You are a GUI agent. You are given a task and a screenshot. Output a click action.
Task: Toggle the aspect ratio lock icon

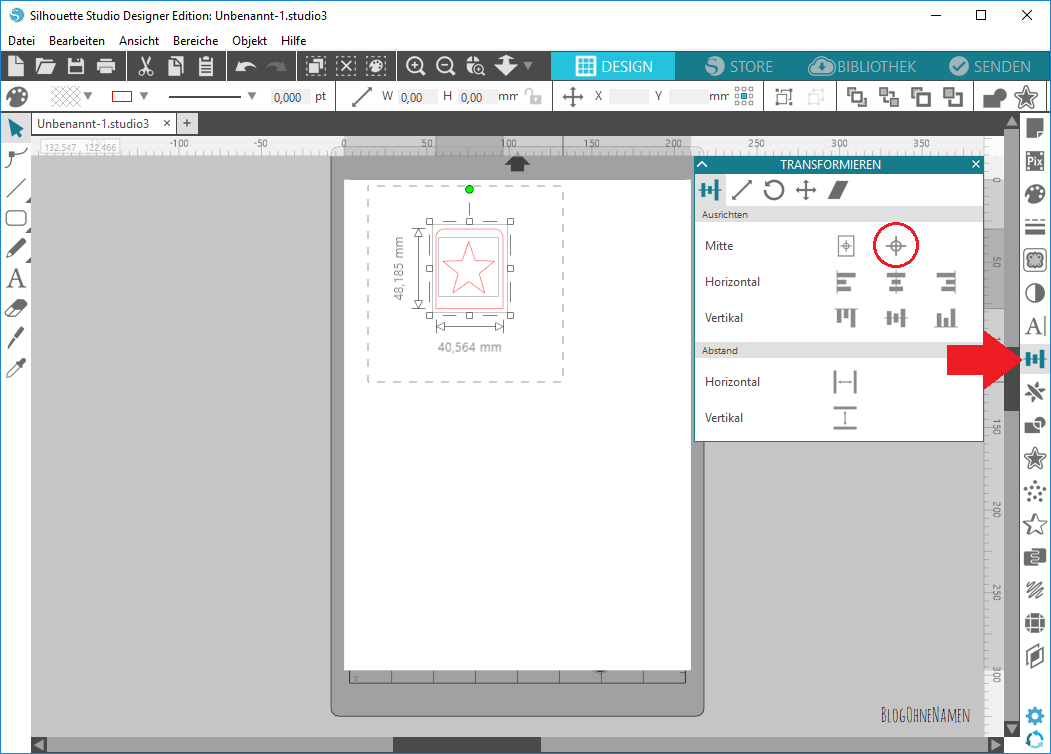pos(534,97)
